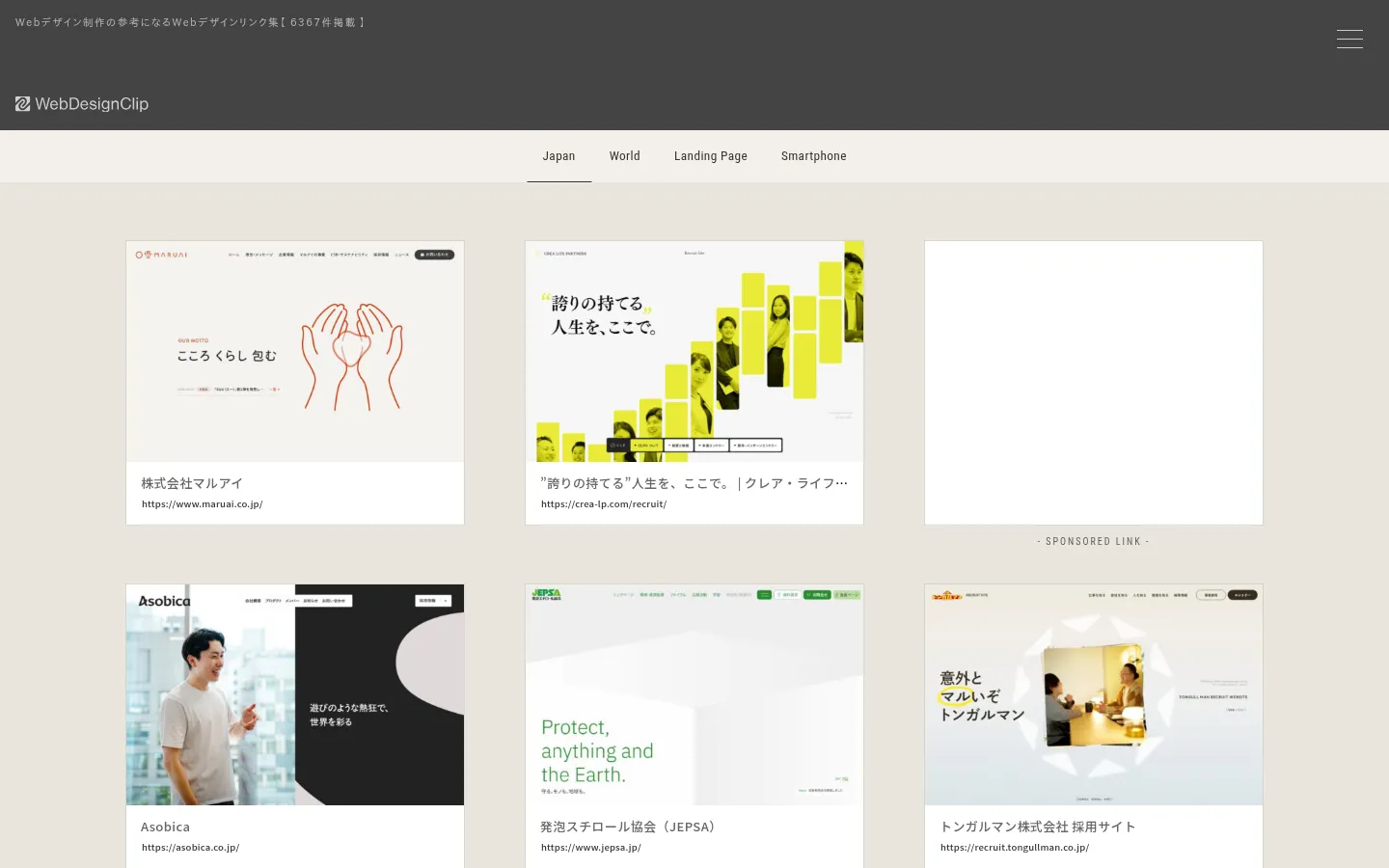Click the Asobica title link
Image resolution: width=1389 pixels, height=868 pixels.
[x=166, y=827]
